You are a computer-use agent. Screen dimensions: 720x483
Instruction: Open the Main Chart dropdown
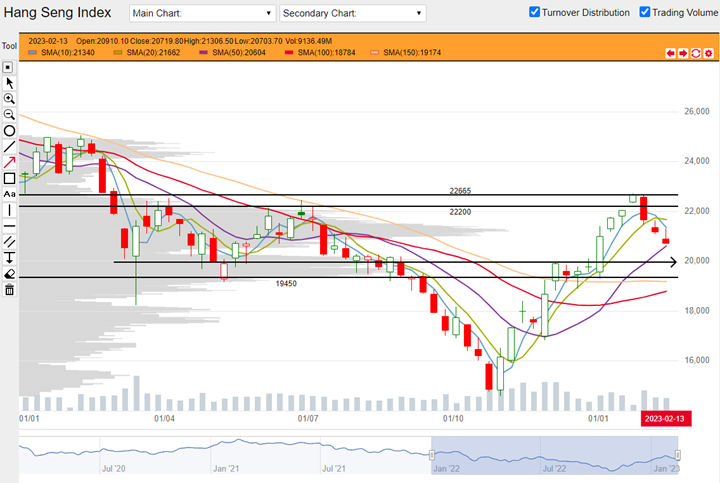click(202, 13)
